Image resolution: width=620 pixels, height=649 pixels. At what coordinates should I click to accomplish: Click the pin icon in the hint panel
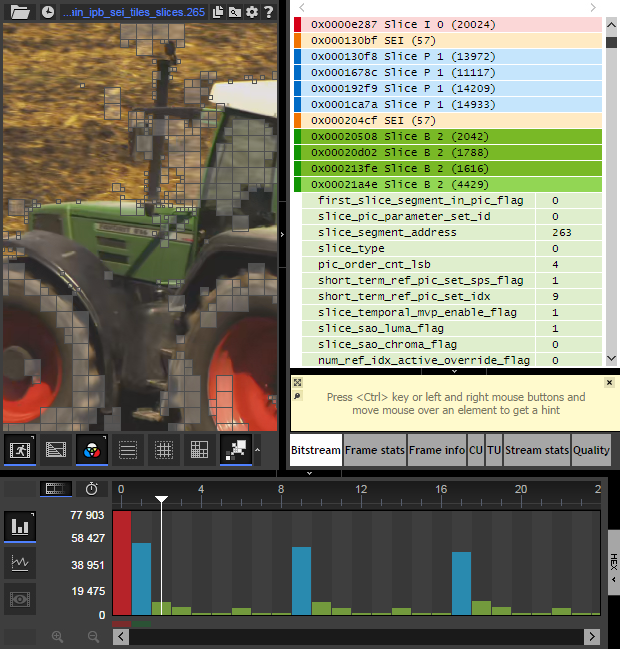(298, 396)
